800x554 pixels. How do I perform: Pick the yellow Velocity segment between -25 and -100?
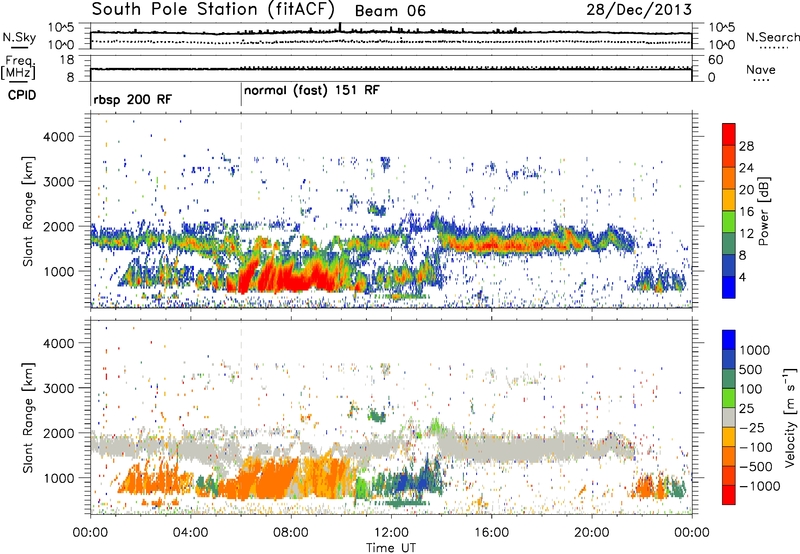point(729,437)
